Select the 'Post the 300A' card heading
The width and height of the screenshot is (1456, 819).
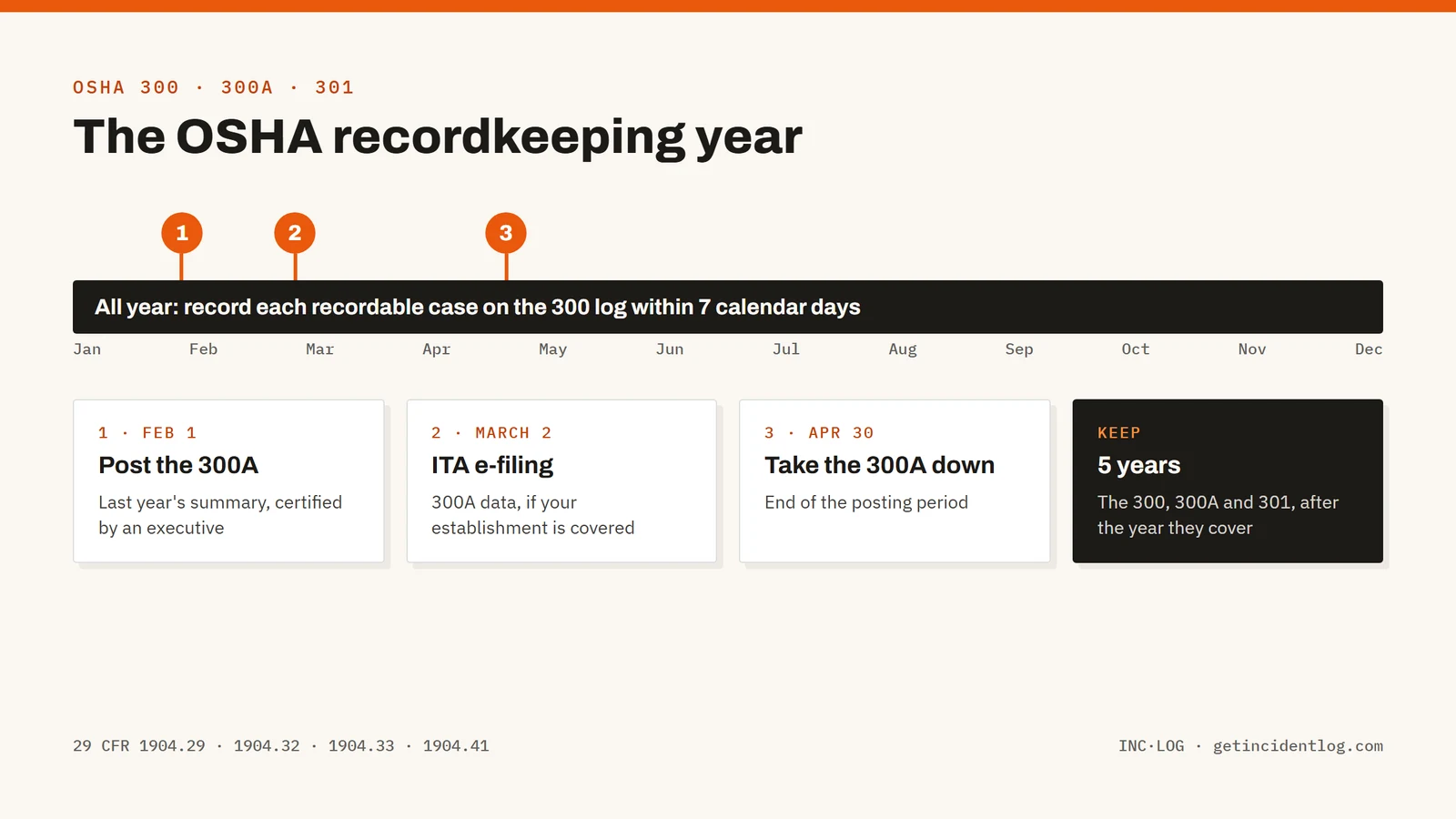coord(178,465)
